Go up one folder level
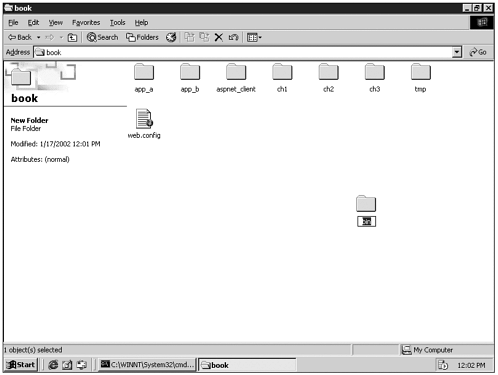 [x=72, y=37]
